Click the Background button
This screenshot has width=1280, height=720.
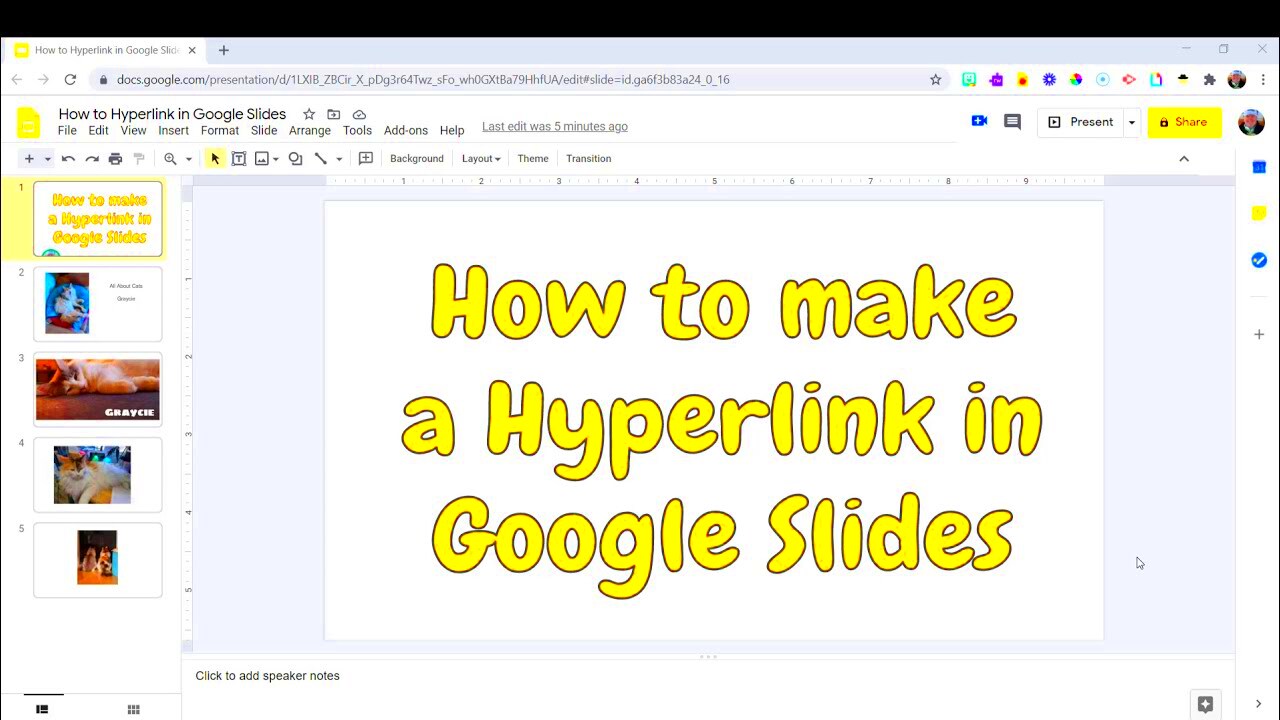tap(417, 158)
